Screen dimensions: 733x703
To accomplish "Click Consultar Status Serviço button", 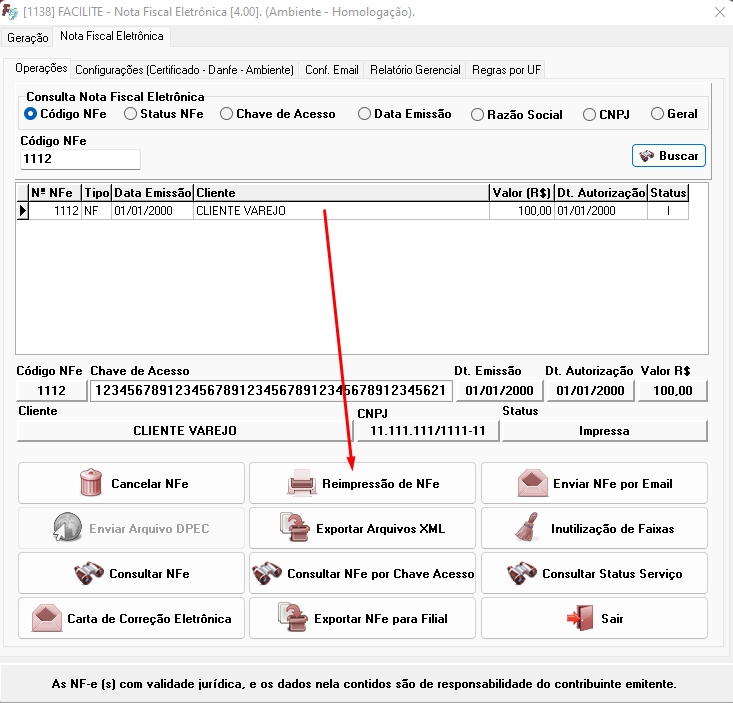I will pos(594,574).
